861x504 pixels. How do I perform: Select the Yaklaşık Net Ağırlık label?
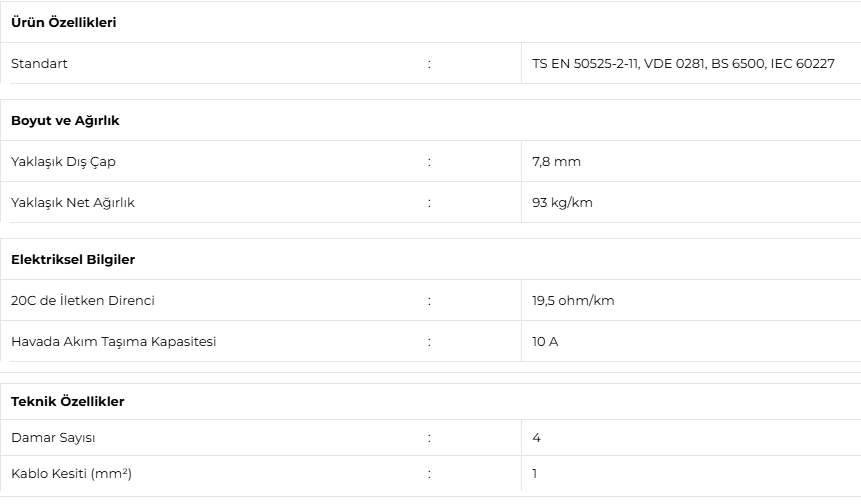pos(72,203)
